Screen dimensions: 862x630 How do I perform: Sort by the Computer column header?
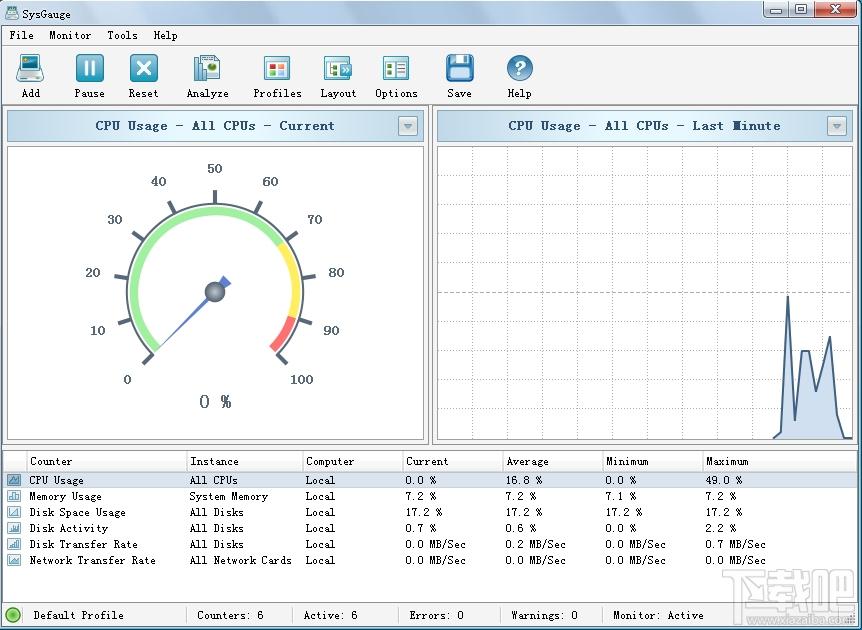pos(352,461)
